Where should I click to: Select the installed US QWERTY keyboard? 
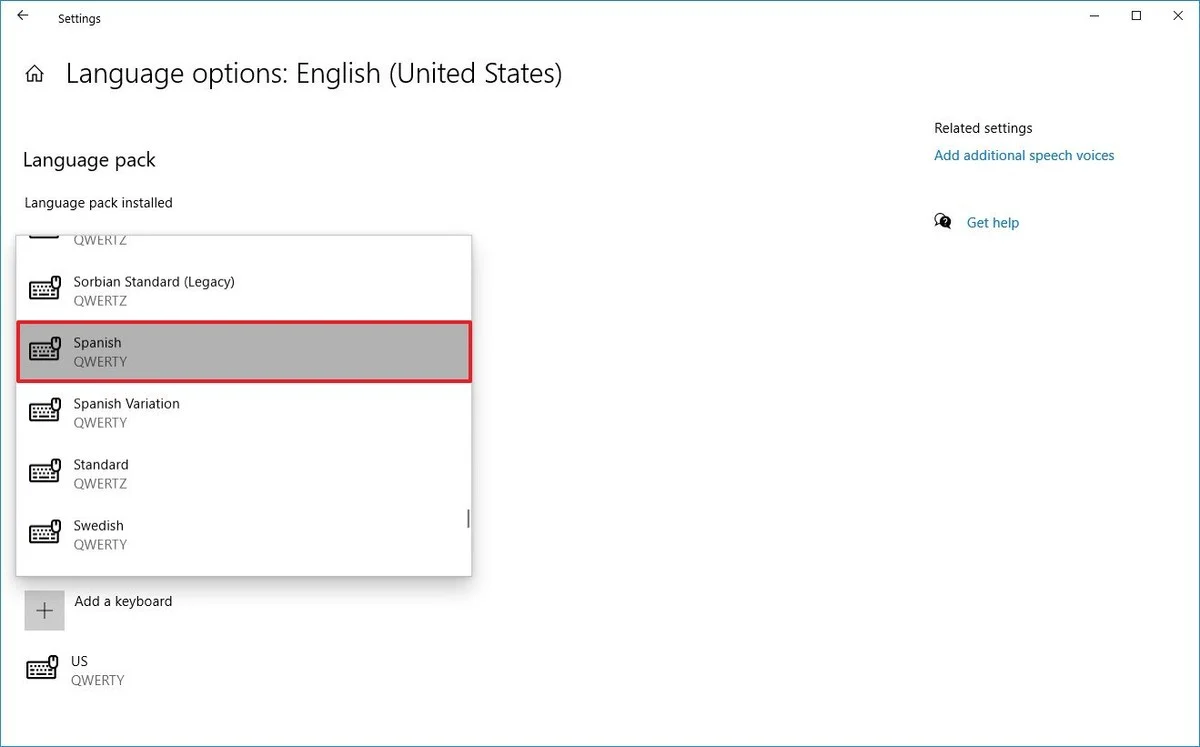[x=97, y=670]
